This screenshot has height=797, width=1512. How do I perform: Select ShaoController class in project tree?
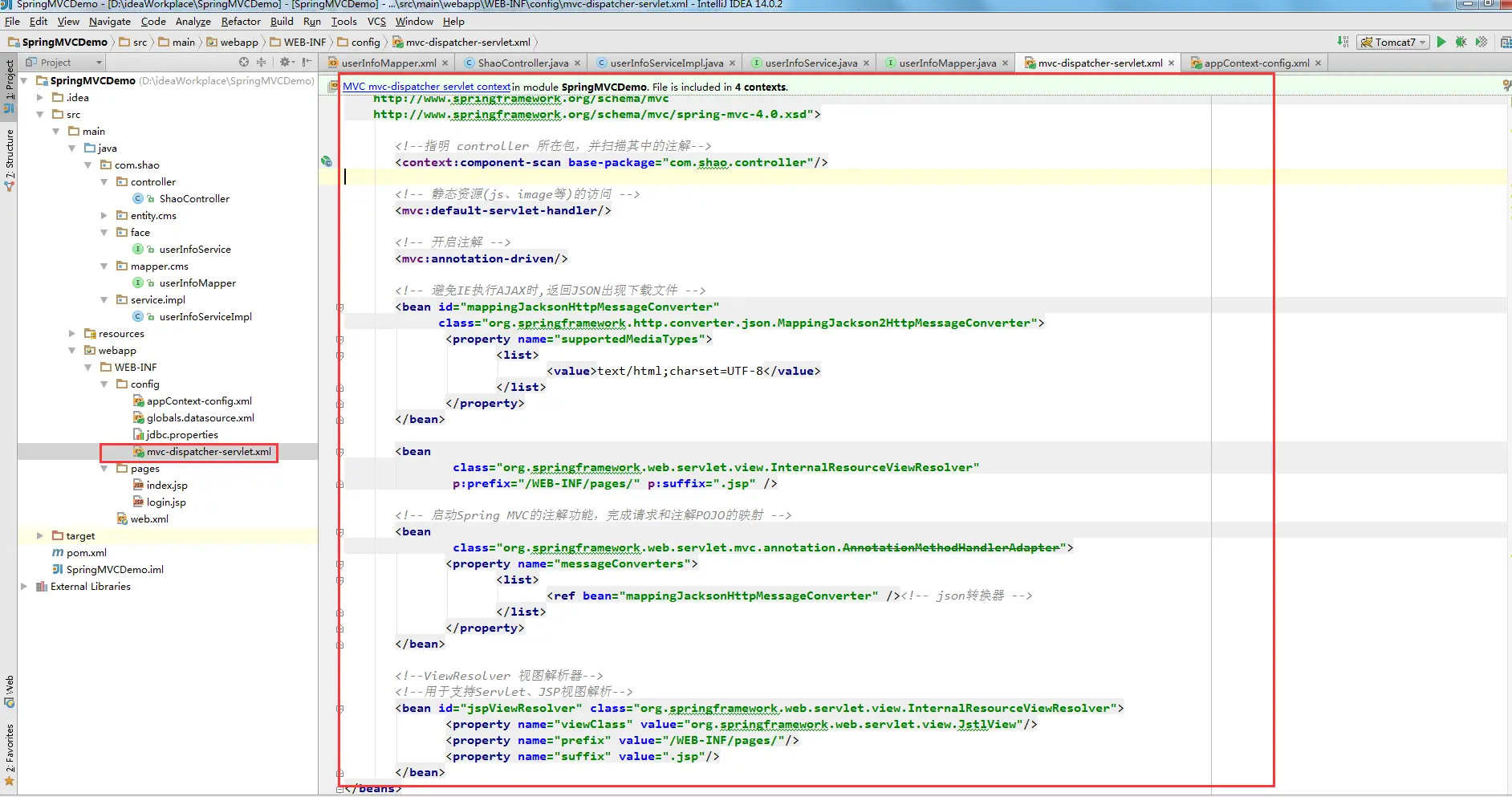tap(193, 198)
